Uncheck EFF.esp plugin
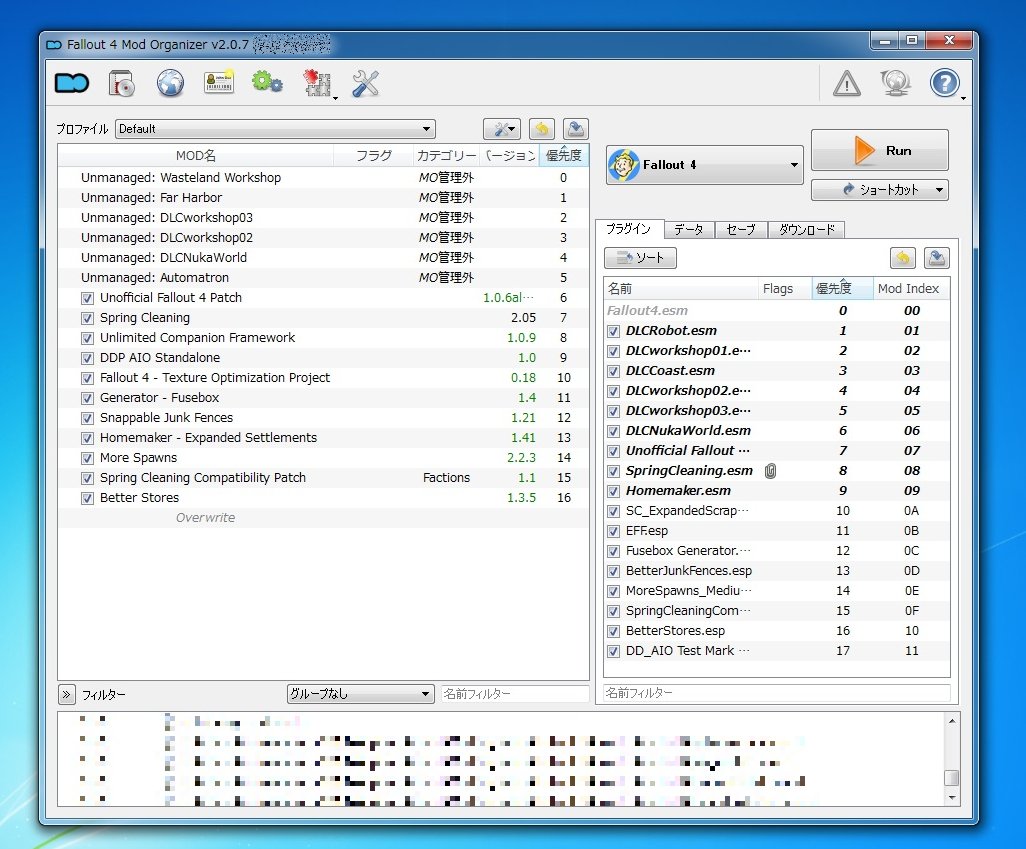The image size is (1026, 849). [x=613, y=531]
